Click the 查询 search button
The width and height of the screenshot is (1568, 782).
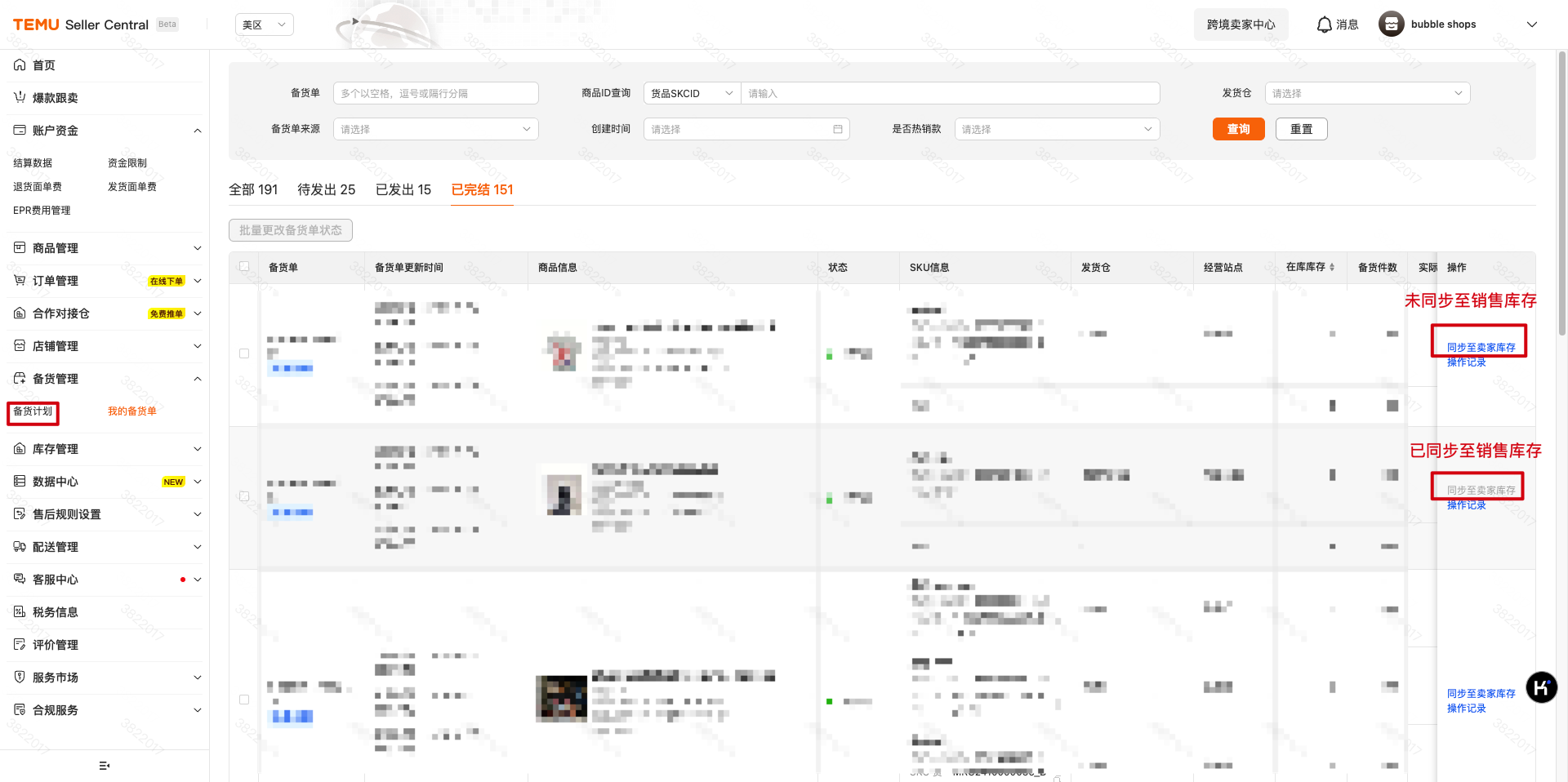(1238, 129)
